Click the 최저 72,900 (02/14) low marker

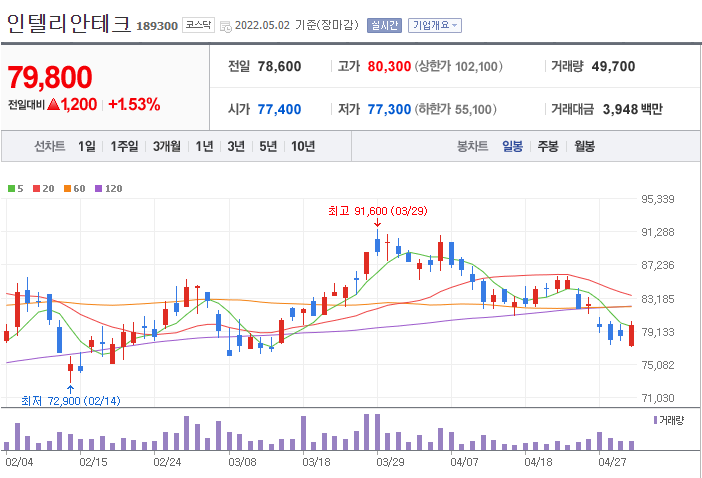(71, 401)
